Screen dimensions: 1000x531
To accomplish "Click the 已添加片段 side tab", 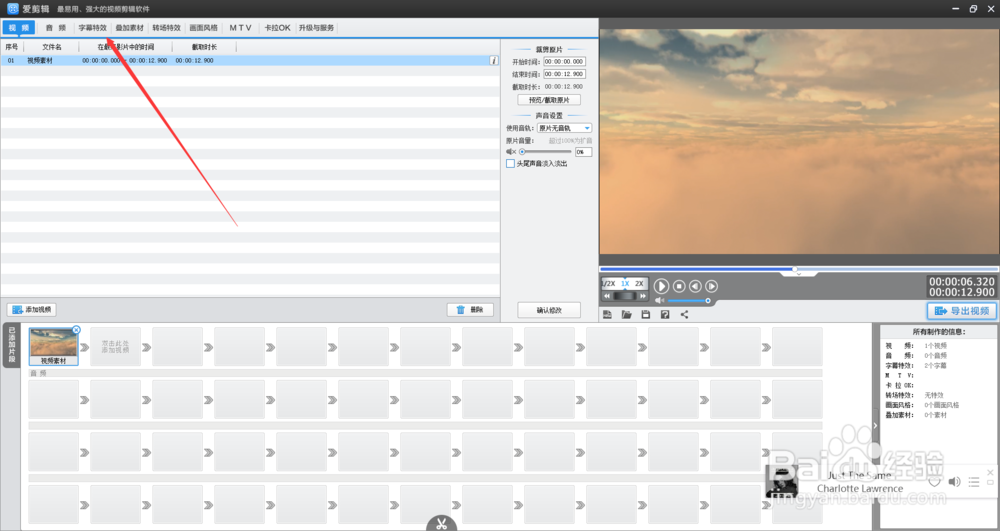I will click(11, 346).
